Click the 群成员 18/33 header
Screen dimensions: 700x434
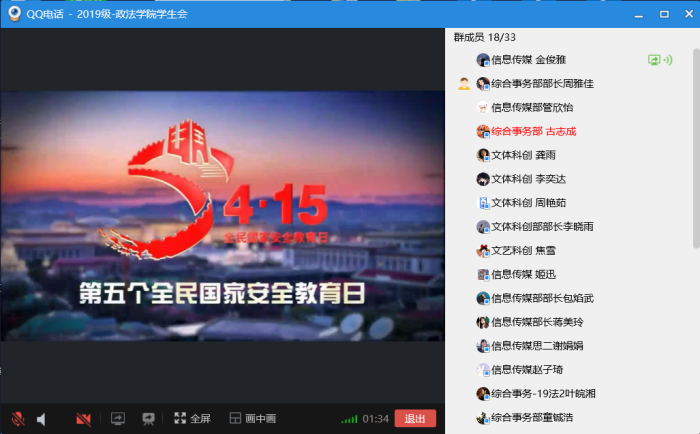coord(484,37)
